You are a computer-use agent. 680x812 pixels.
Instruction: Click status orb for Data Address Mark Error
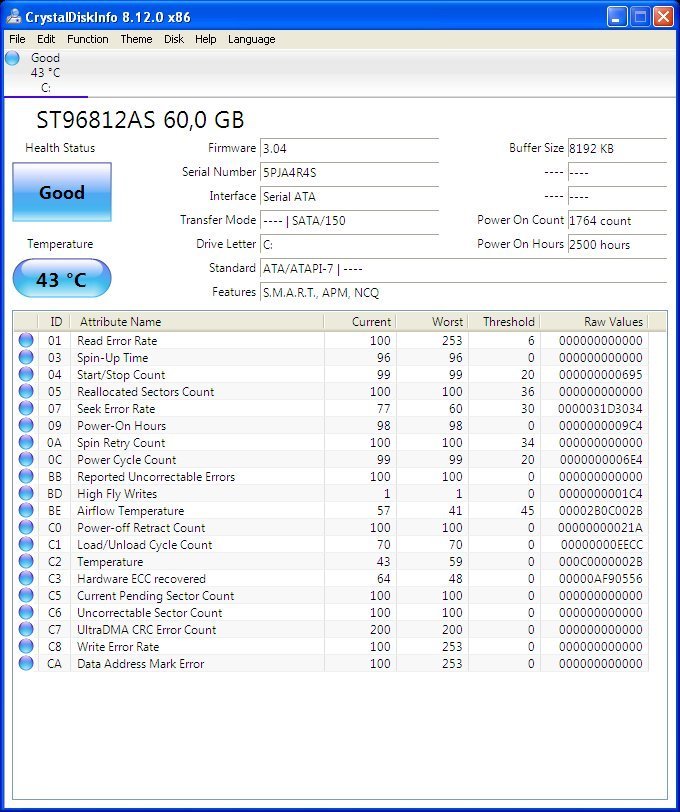26,663
